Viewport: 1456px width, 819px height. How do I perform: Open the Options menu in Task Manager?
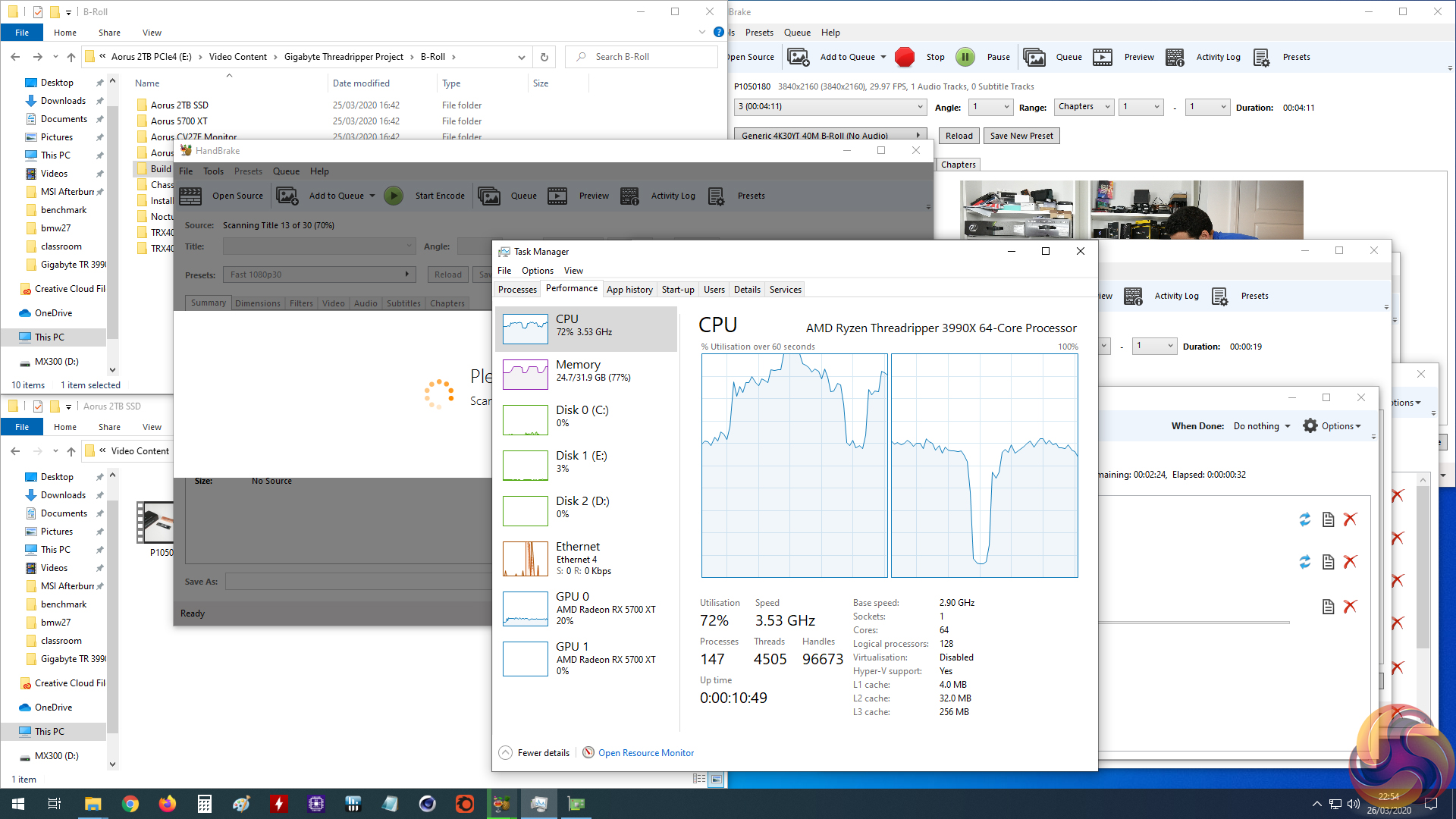tap(537, 271)
